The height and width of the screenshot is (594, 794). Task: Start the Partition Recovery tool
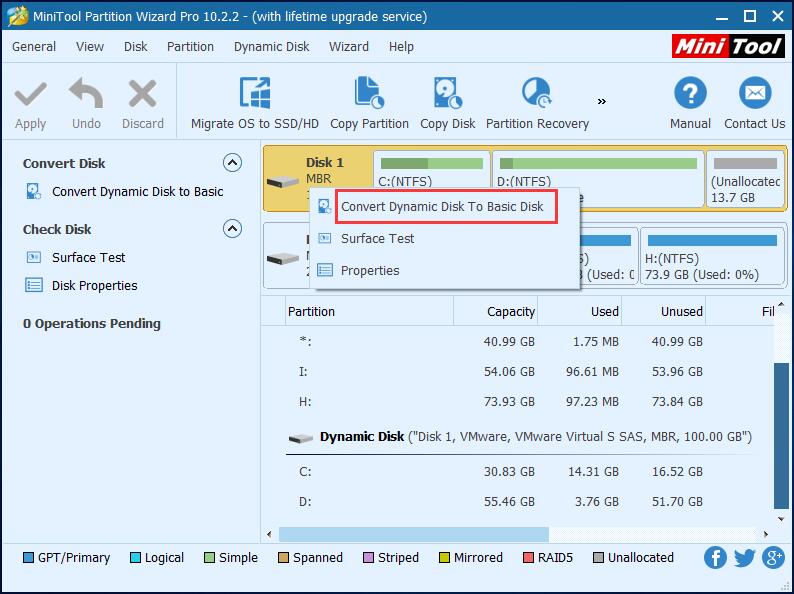pos(537,104)
